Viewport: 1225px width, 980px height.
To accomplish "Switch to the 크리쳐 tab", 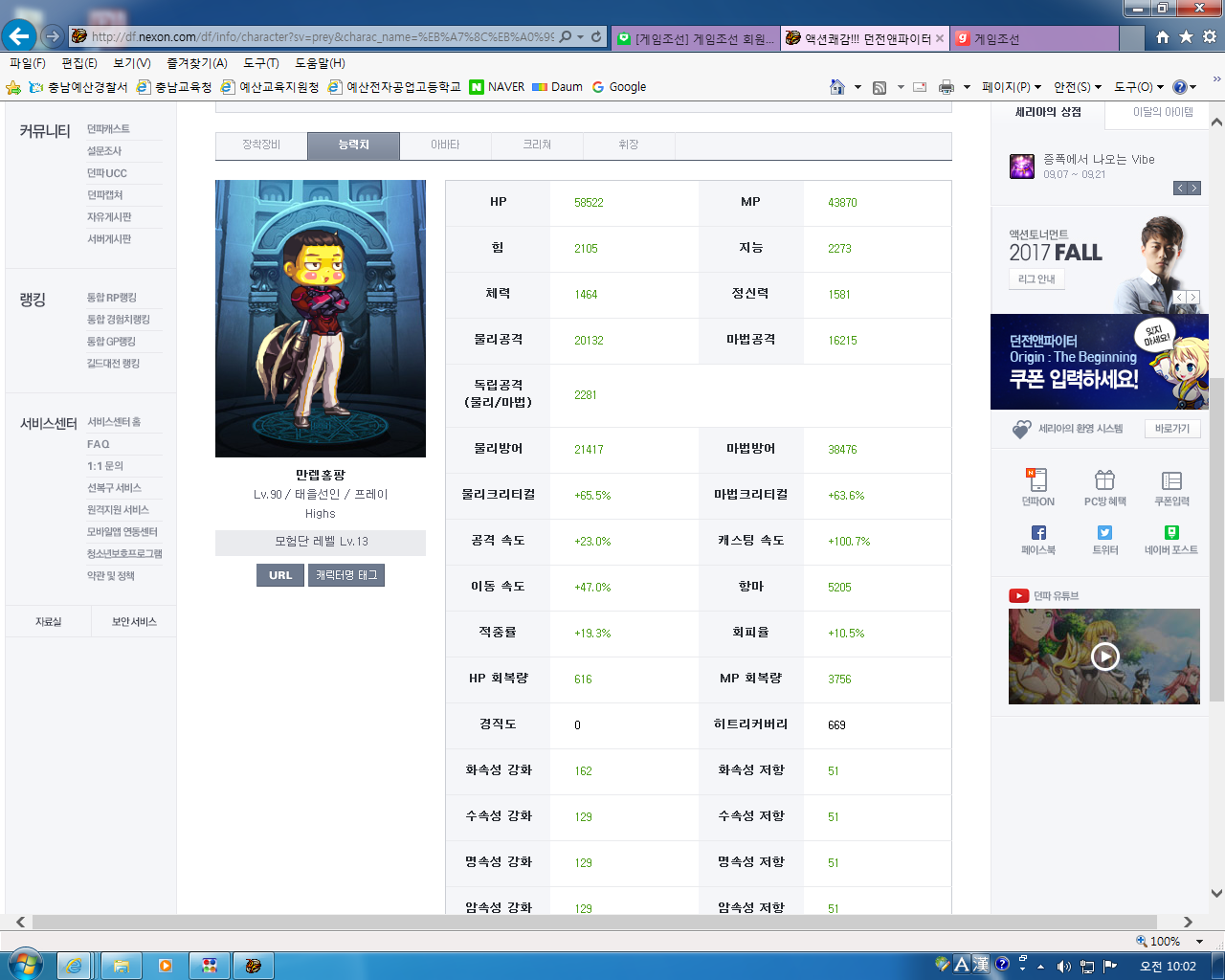I will pos(537,145).
